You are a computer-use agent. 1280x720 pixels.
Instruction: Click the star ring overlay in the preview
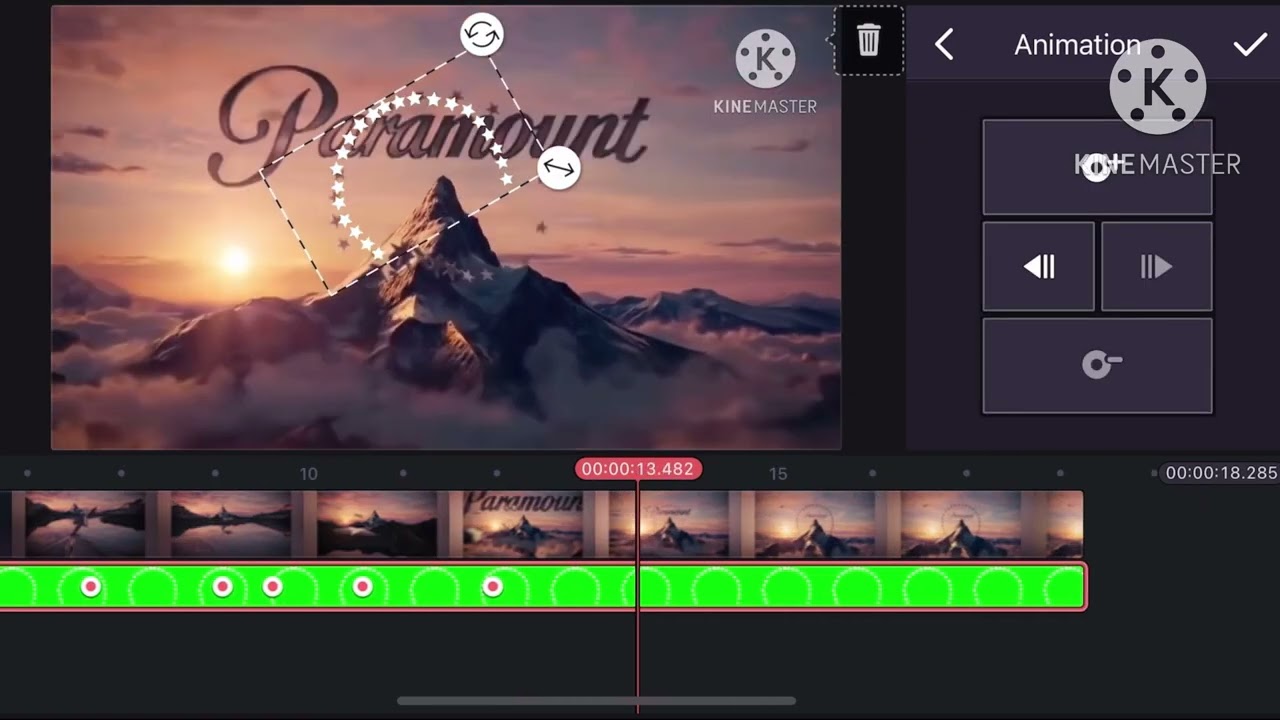click(x=420, y=175)
